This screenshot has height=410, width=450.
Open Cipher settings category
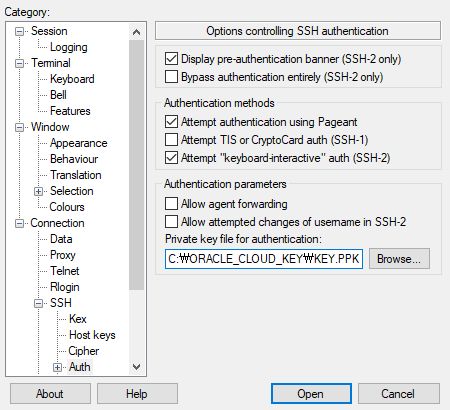[x=84, y=351]
